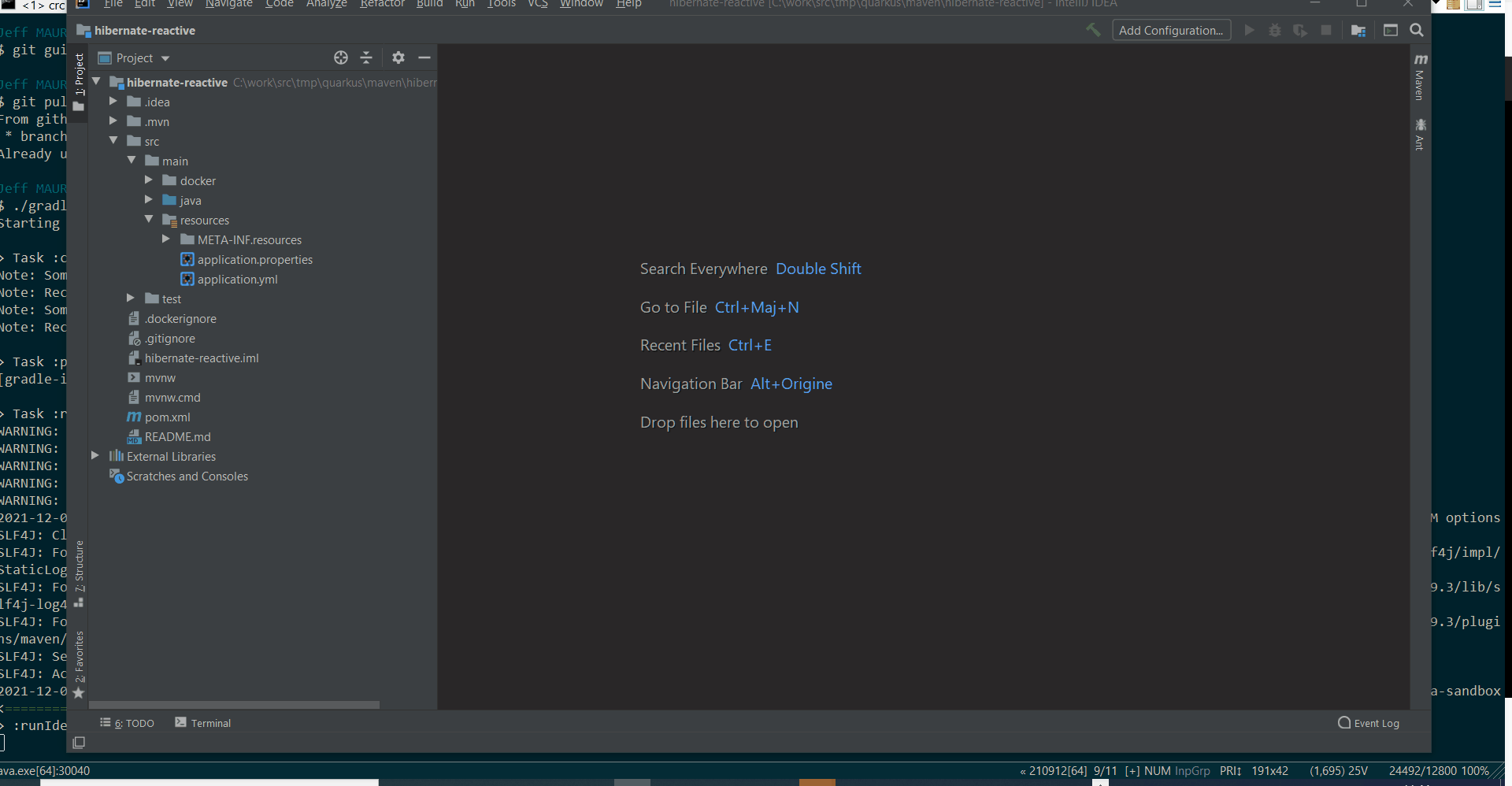Run the project with the green play icon

pyautogui.click(x=1250, y=29)
